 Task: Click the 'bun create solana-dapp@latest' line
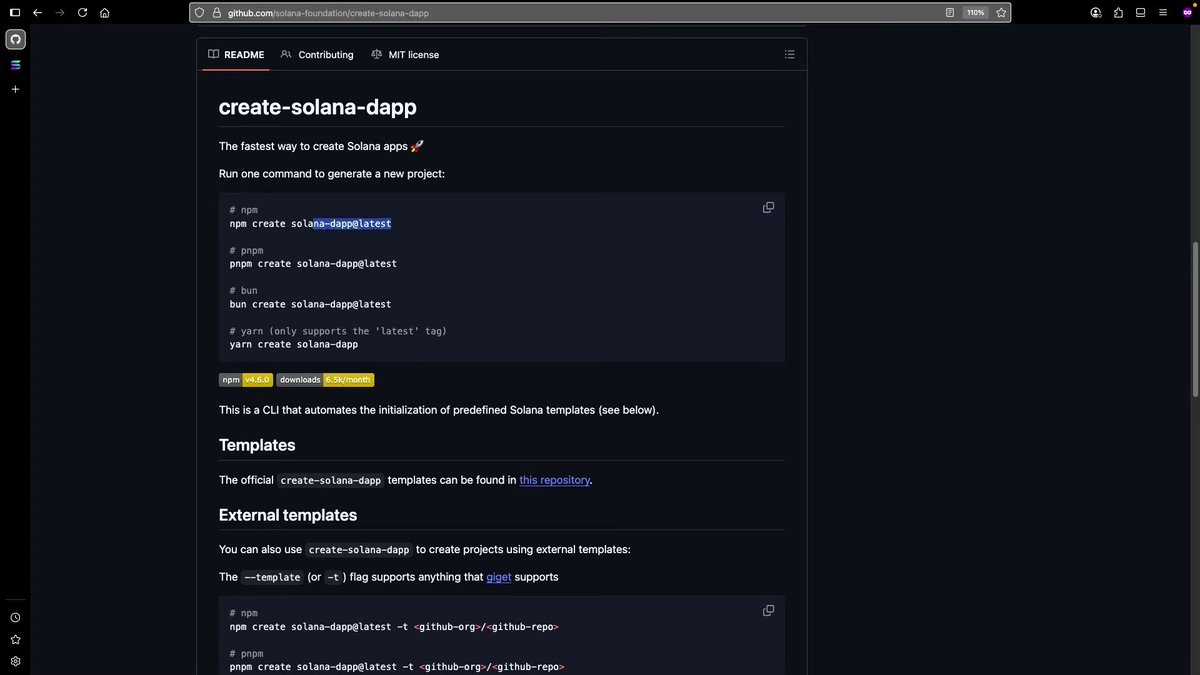pos(310,304)
